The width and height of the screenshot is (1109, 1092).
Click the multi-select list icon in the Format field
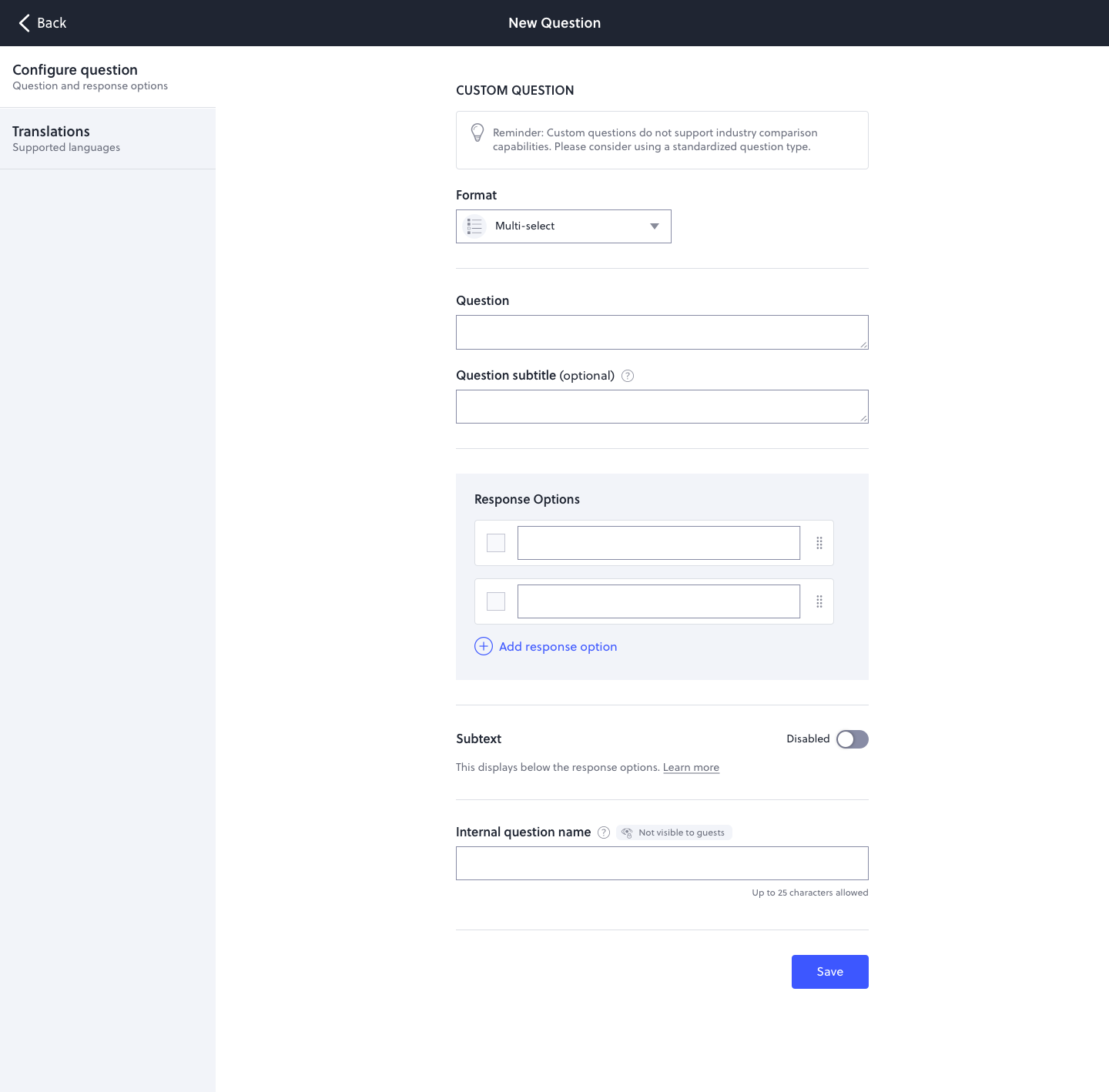pos(474,226)
